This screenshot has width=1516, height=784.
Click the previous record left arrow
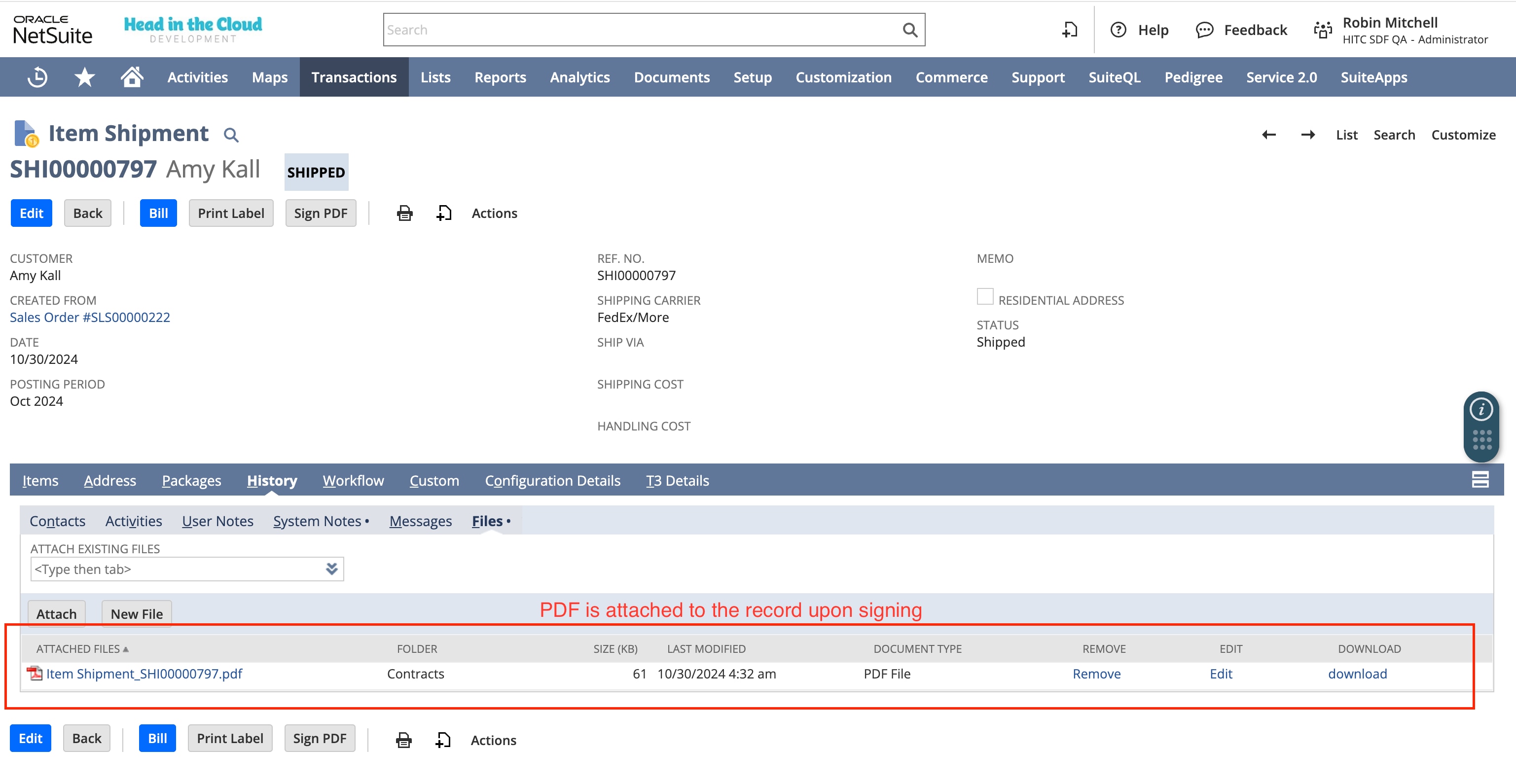tap(1269, 135)
